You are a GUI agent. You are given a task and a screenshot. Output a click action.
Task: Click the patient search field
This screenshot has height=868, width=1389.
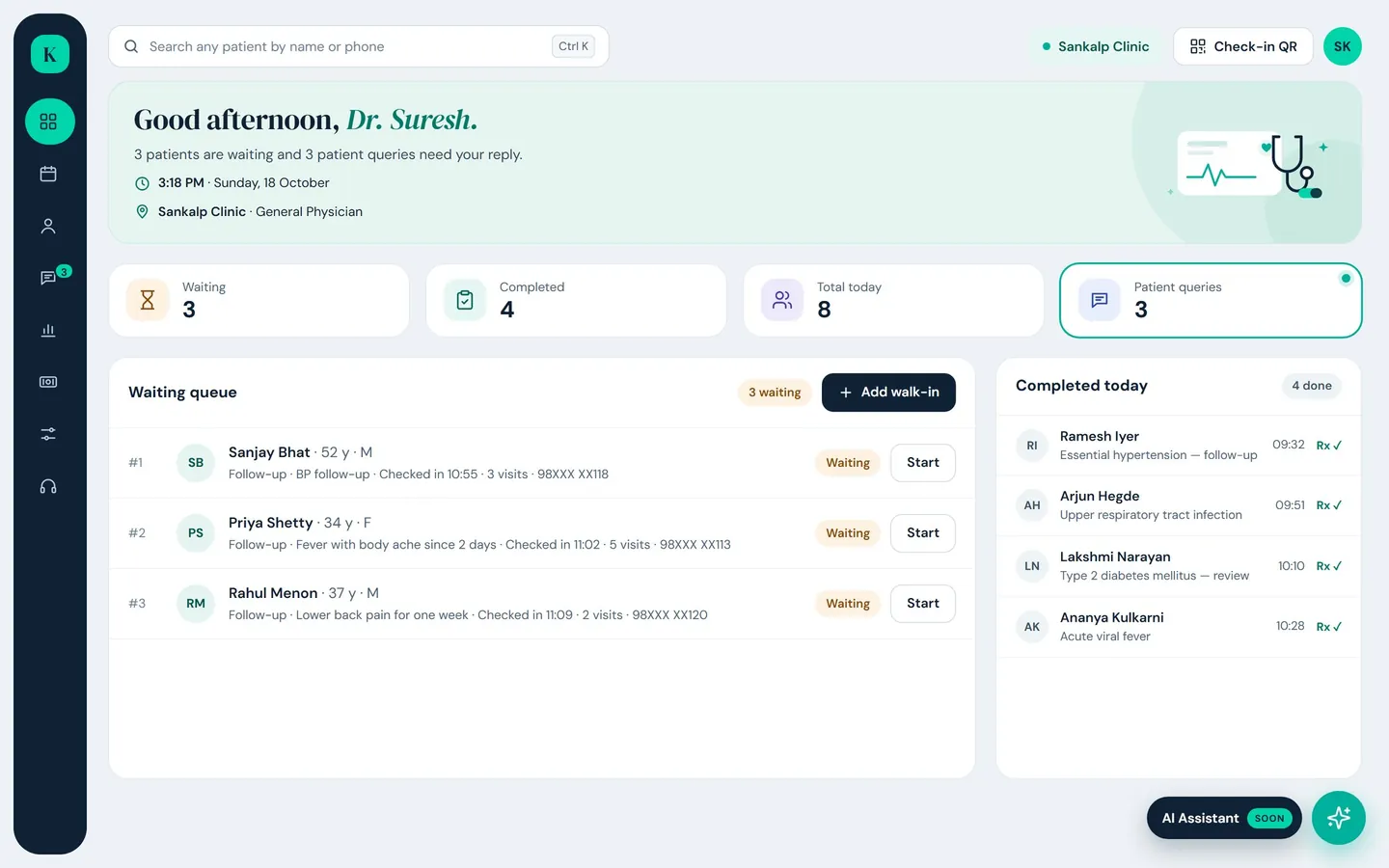click(x=359, y=46)
